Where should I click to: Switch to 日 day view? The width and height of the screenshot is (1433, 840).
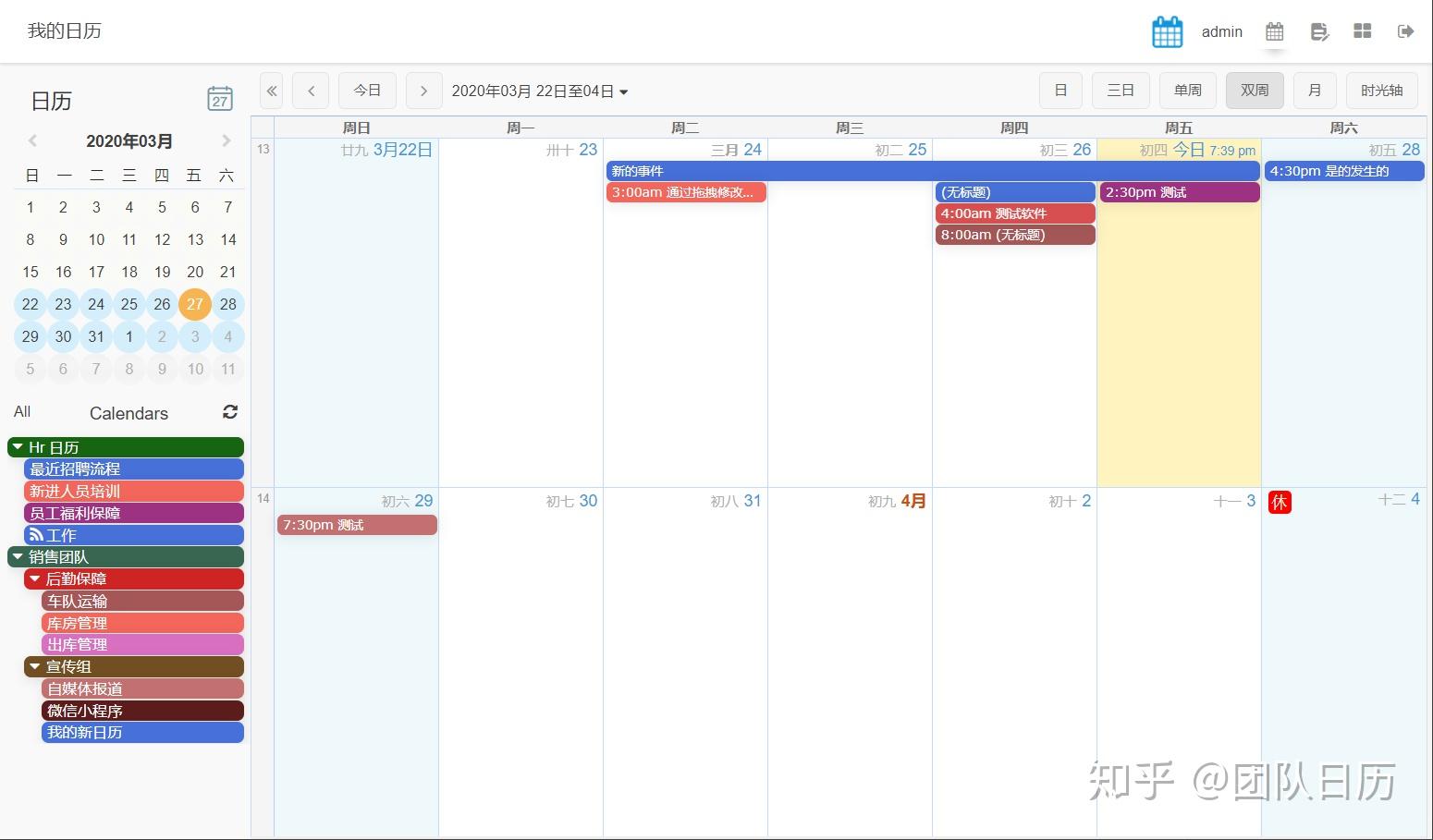[1060, 91]
